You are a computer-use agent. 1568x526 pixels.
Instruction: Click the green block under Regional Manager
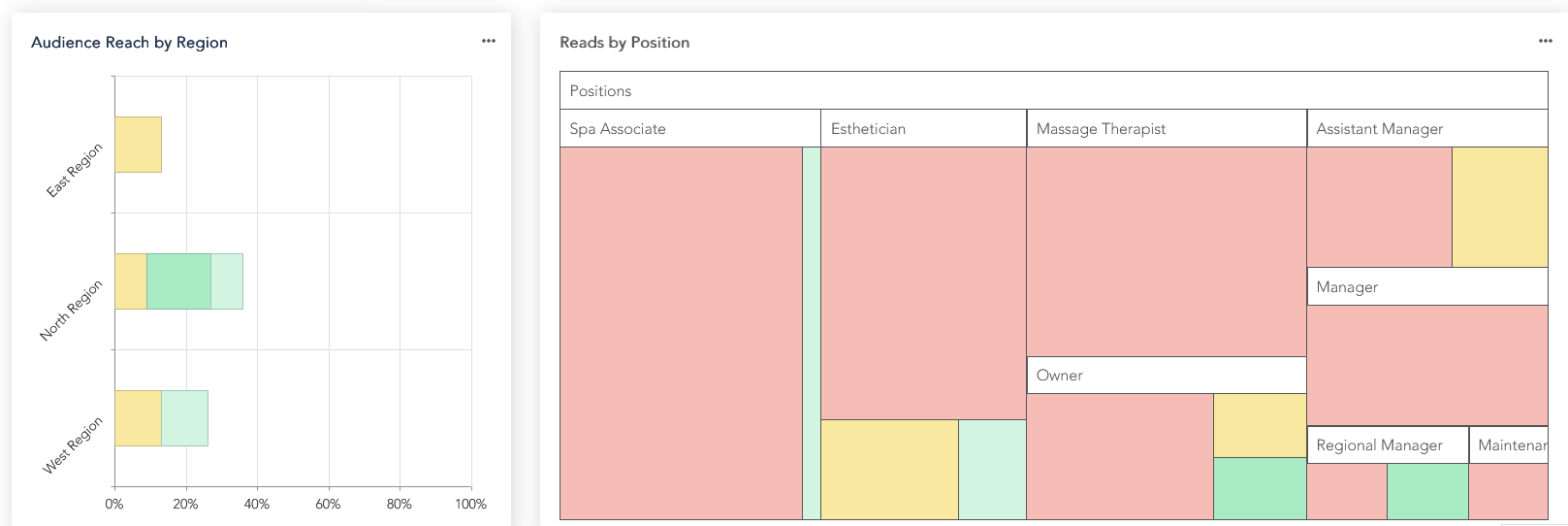pos(1427,491)
